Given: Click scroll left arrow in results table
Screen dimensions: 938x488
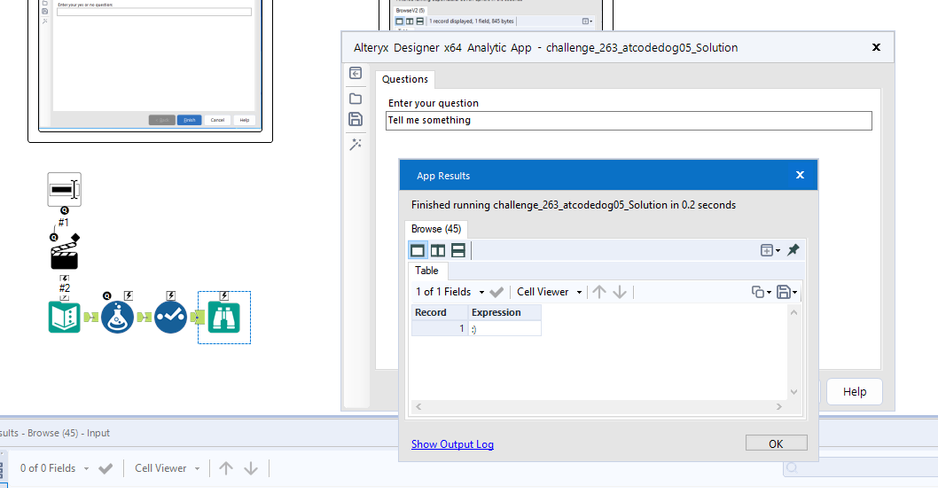Looking at the screenshot, I should pyautogui.click(x=419, y=407).
